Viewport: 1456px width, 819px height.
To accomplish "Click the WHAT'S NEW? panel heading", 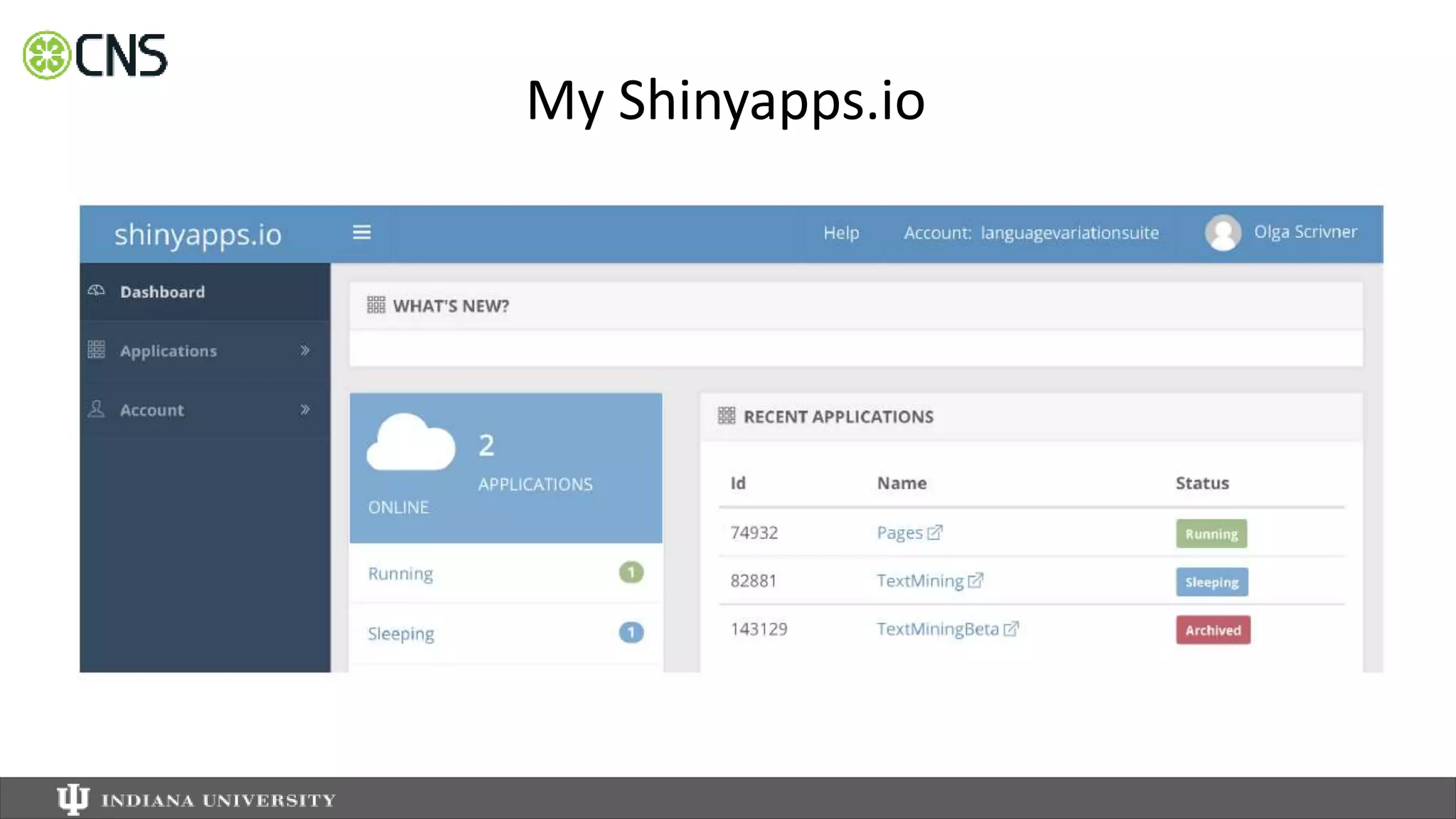I will click(451, 306).
